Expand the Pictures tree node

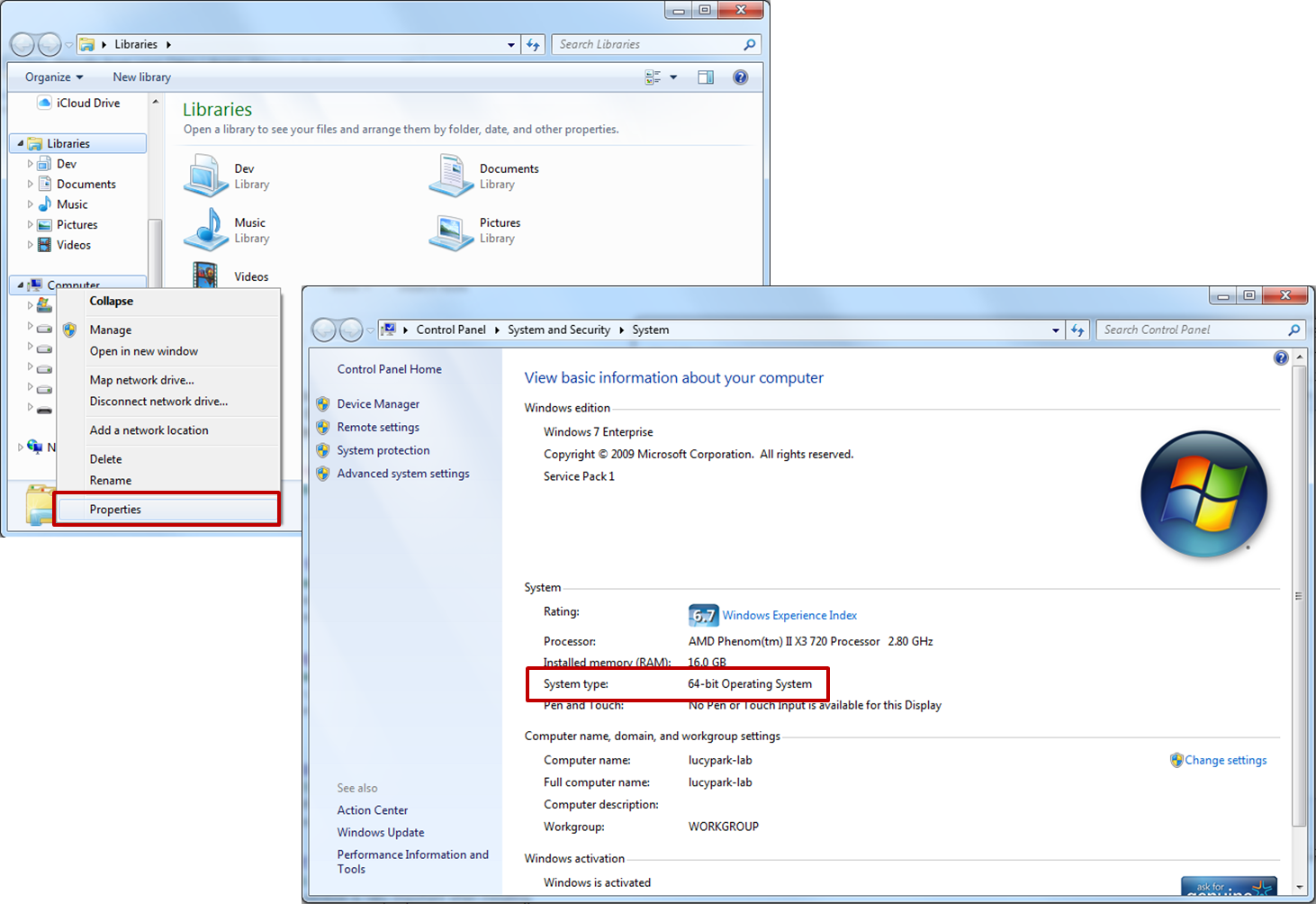30,225
